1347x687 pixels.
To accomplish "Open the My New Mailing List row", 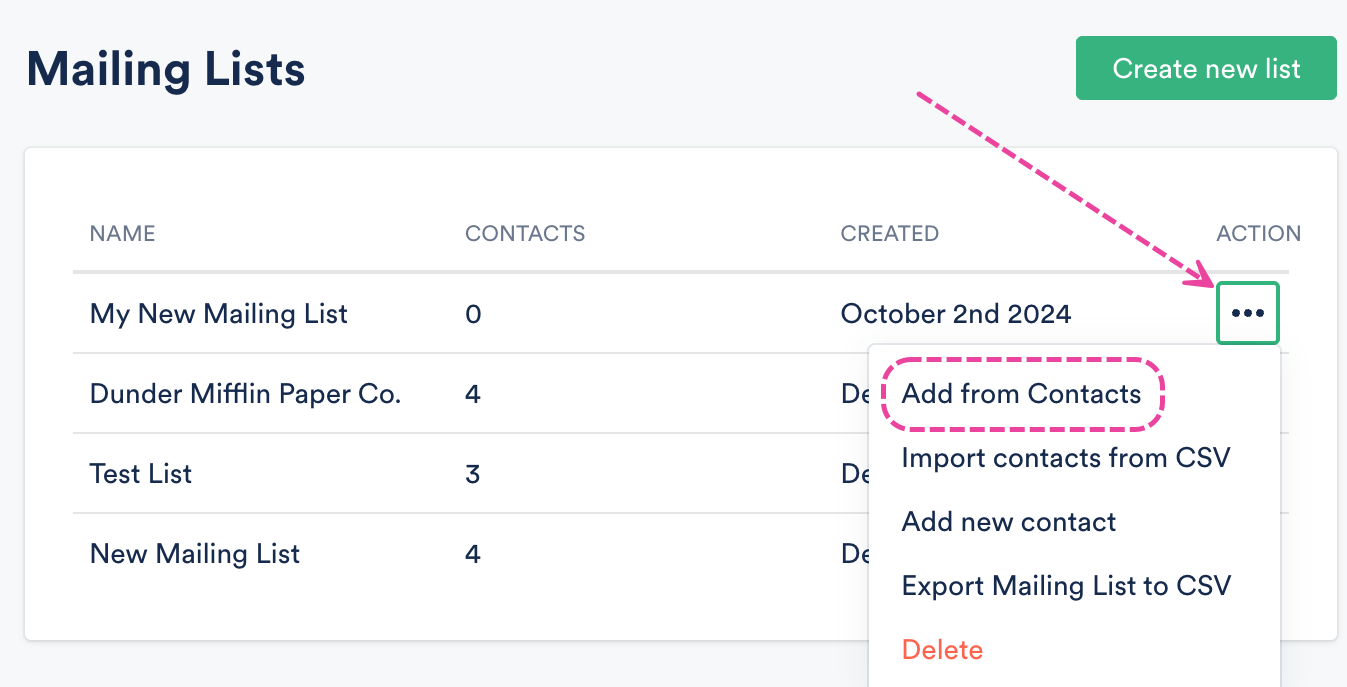I will point(218,314).
